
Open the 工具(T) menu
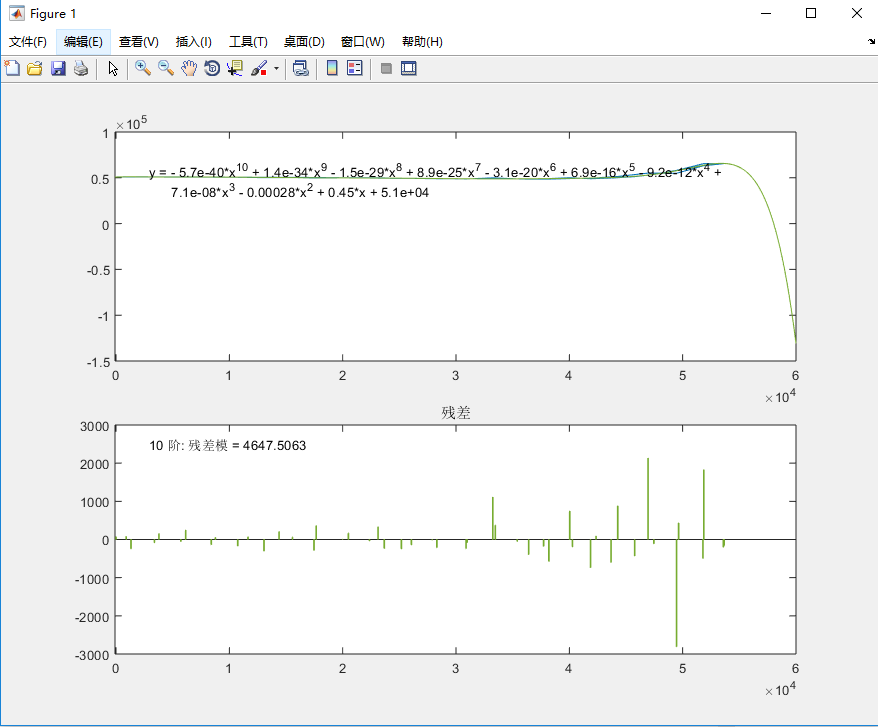click(247, 42)
